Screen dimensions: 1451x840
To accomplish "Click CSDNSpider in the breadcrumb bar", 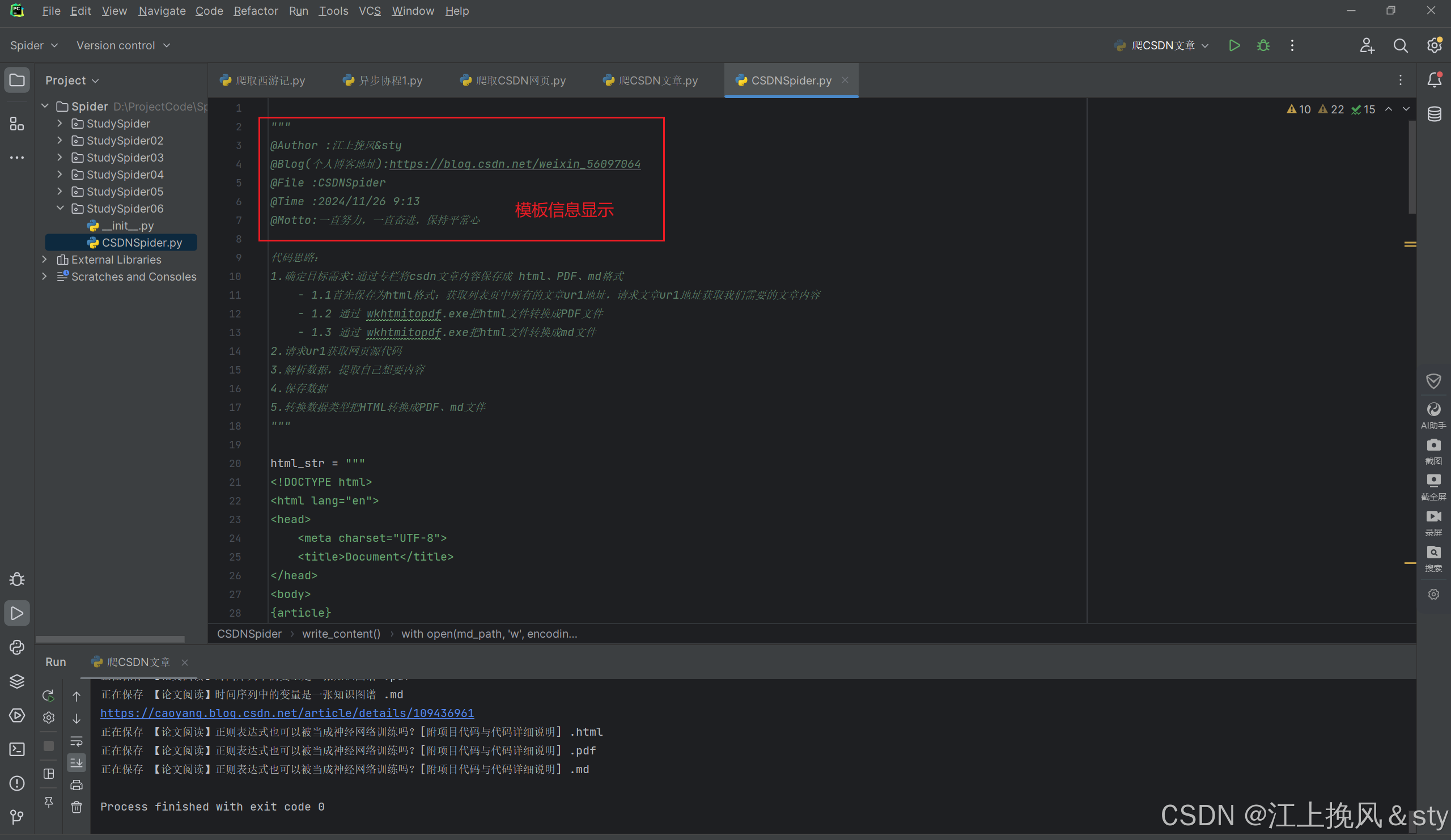I will [249, 633].
